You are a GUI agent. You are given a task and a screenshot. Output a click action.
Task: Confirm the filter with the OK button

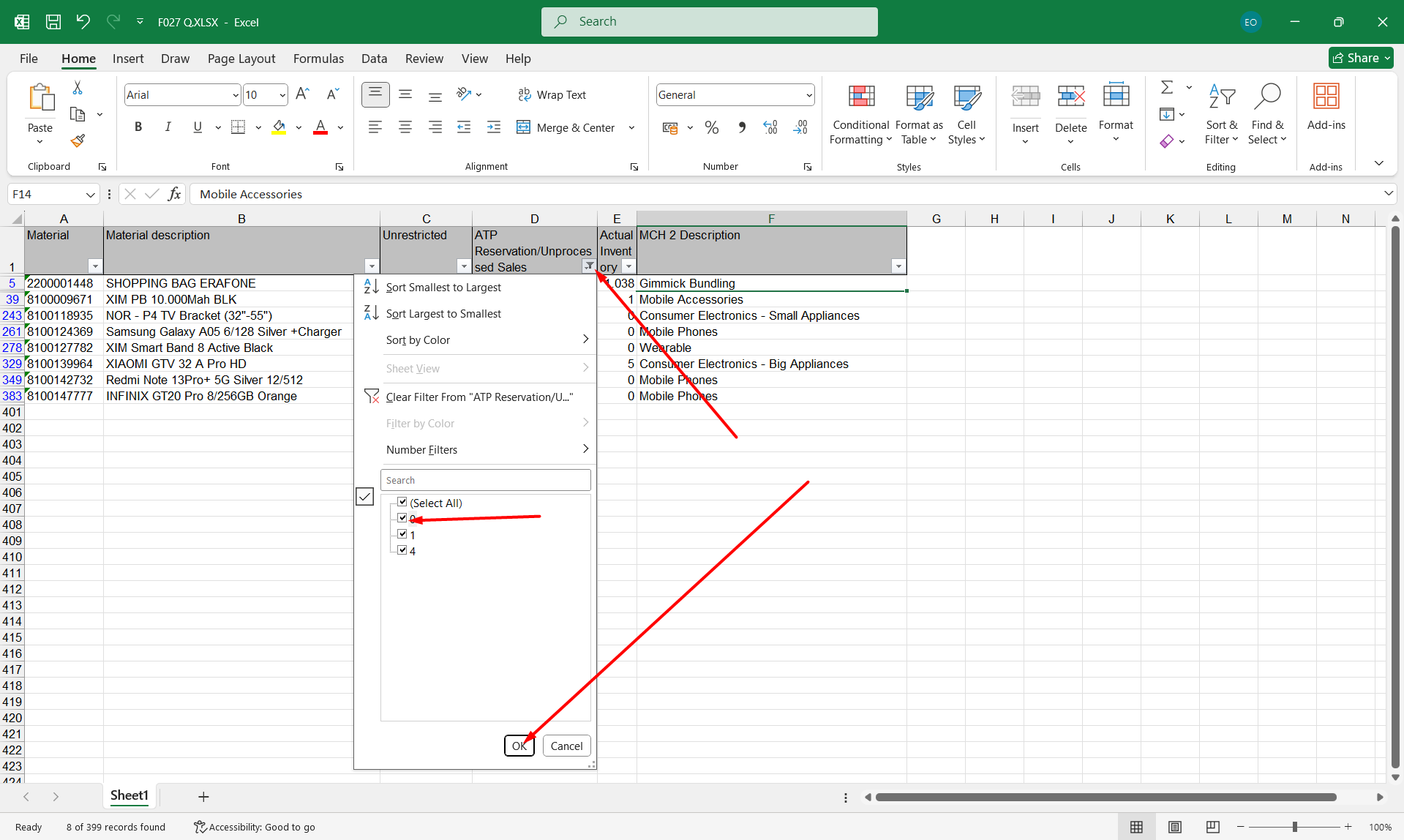pyautogui.click(x=519, y=746)
